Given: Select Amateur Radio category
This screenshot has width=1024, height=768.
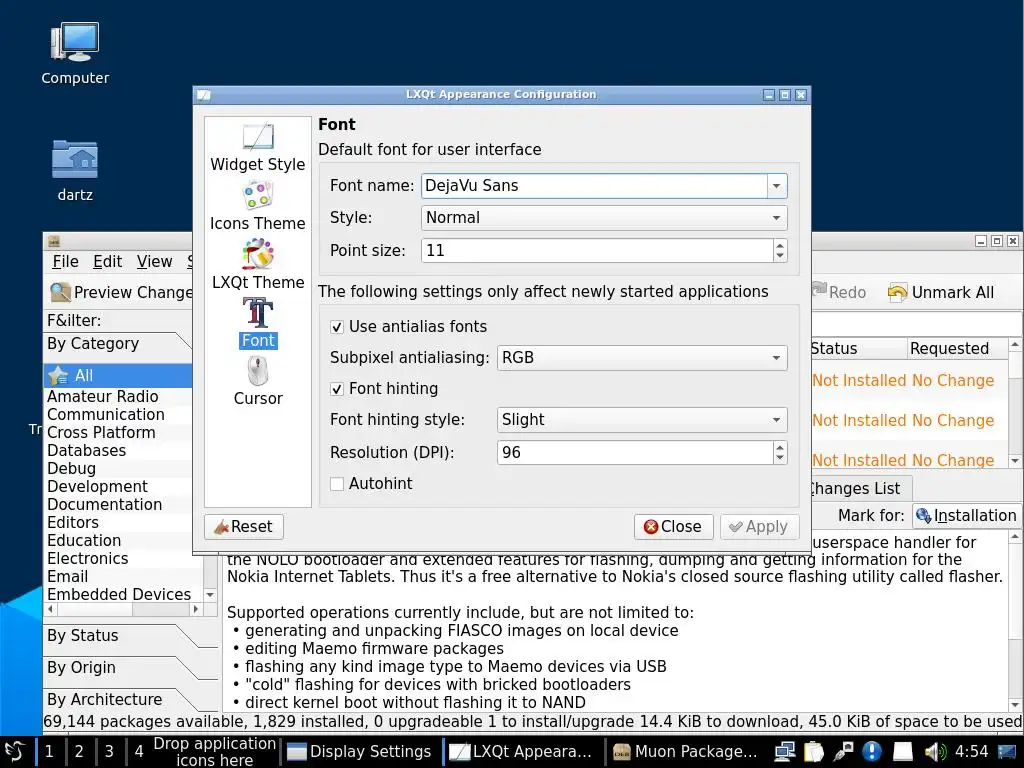Looking at the screenshot, I should coord(103,396).
